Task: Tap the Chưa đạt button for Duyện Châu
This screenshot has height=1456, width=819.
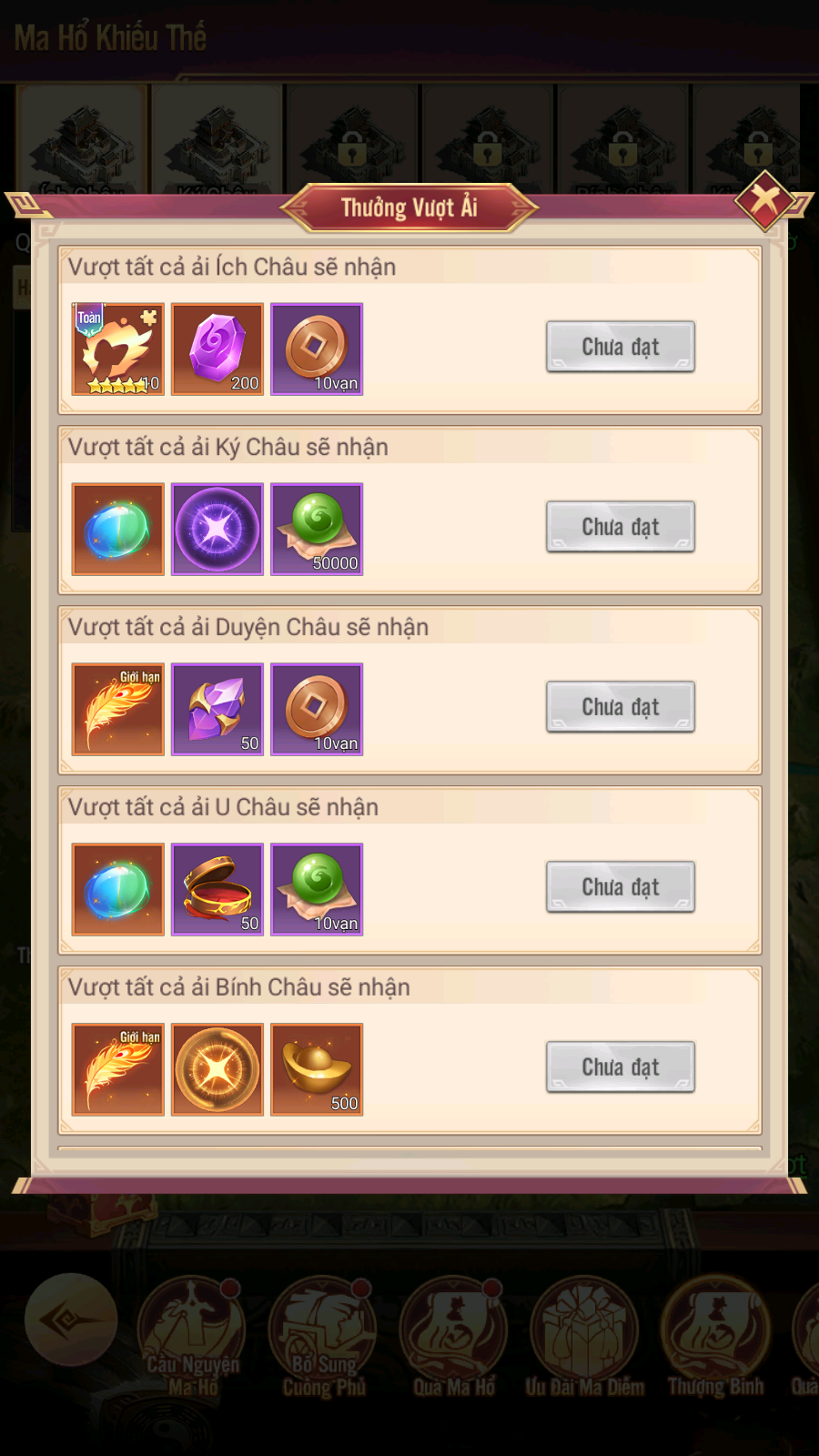Action: click(x=621, y=707)
